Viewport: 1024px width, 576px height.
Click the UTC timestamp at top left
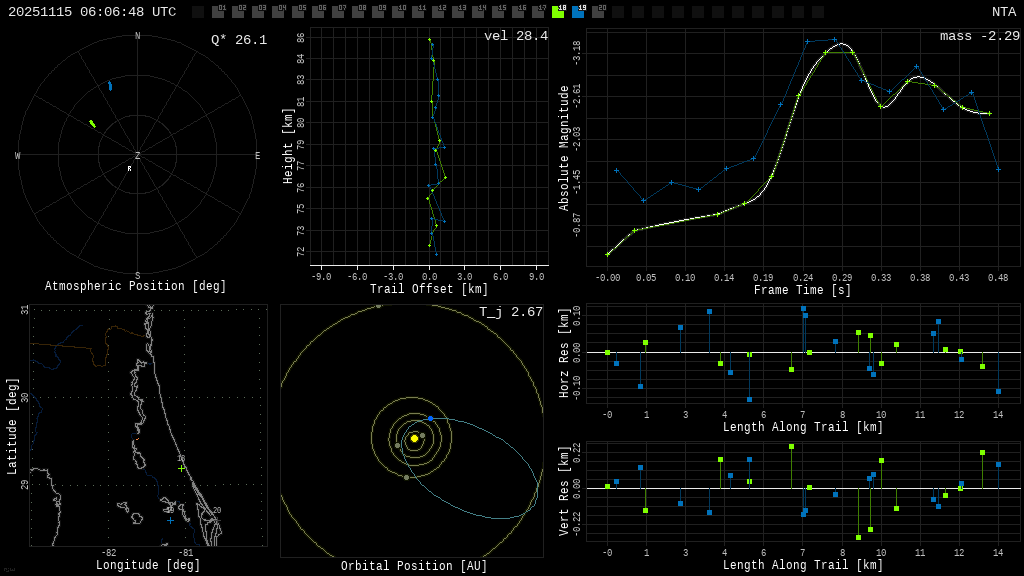(92, 12)
